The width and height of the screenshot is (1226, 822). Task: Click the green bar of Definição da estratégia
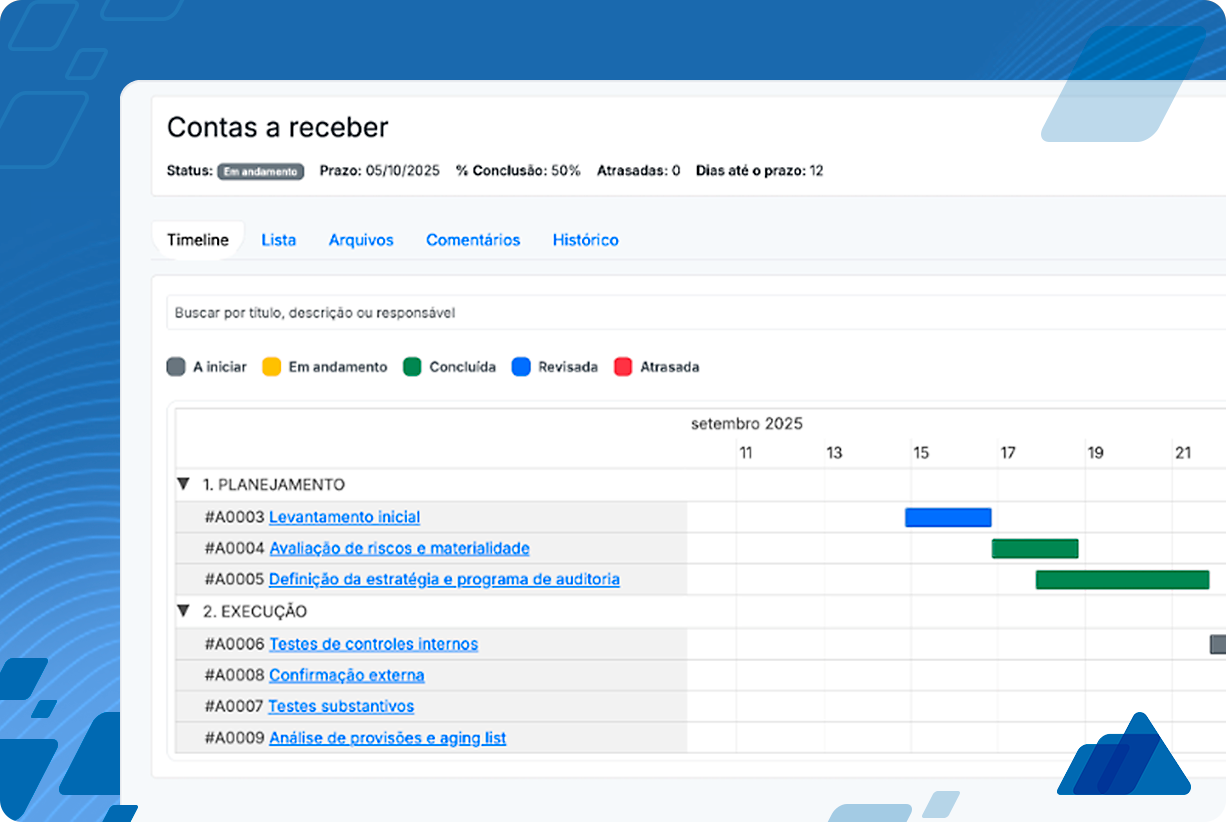(x=1122, y=579)
